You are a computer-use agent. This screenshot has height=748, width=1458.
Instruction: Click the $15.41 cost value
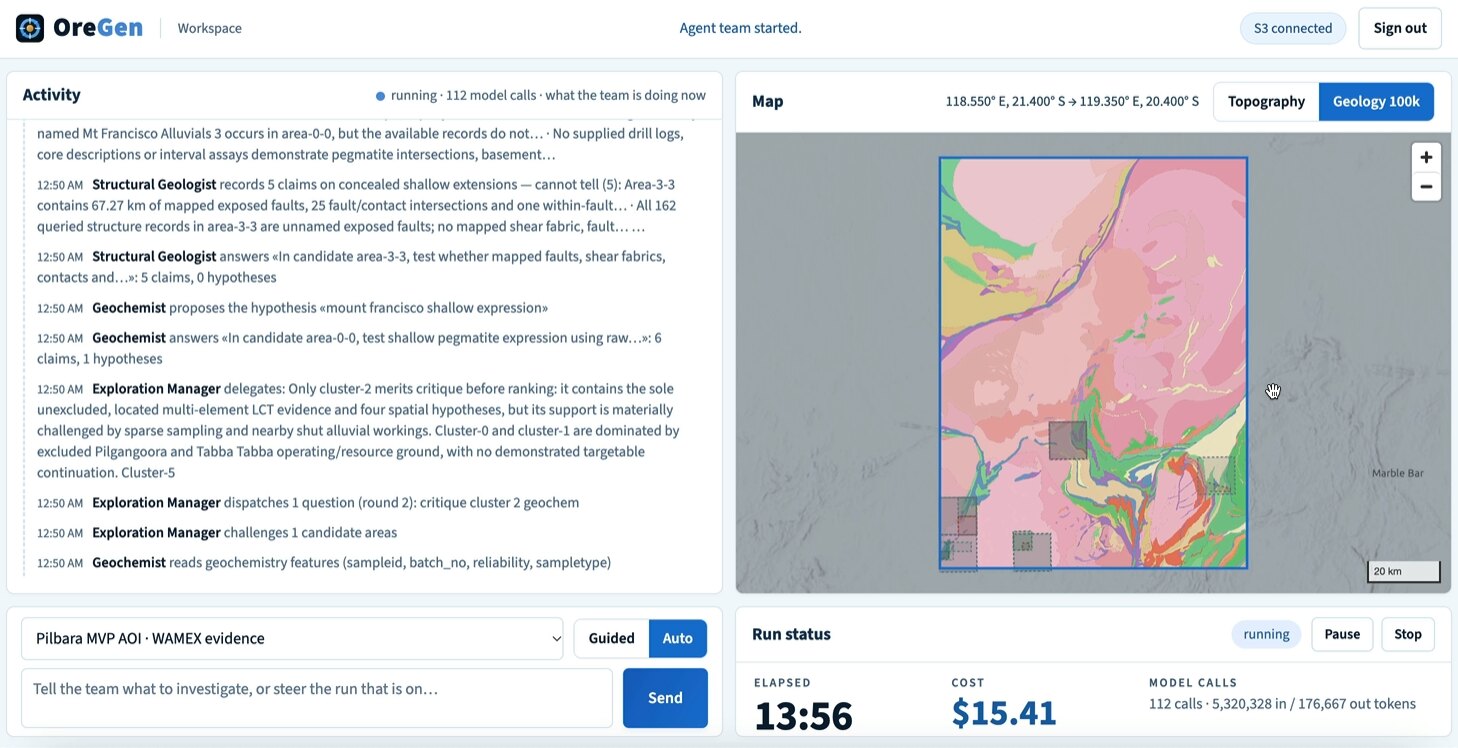tap(1004, 713)
